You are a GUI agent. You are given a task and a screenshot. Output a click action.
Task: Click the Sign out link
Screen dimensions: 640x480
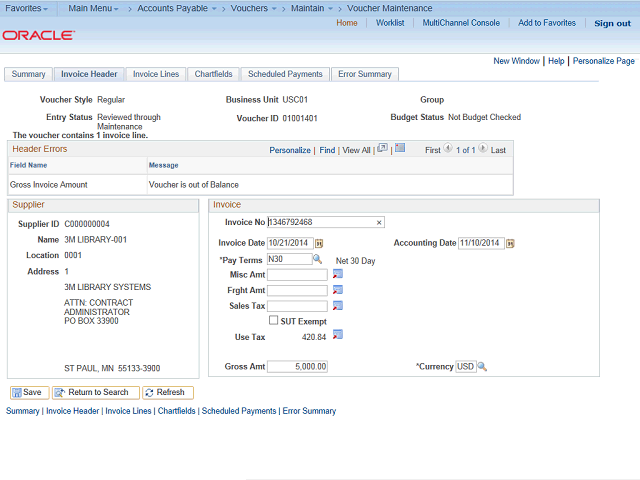[x=613, y=23]
